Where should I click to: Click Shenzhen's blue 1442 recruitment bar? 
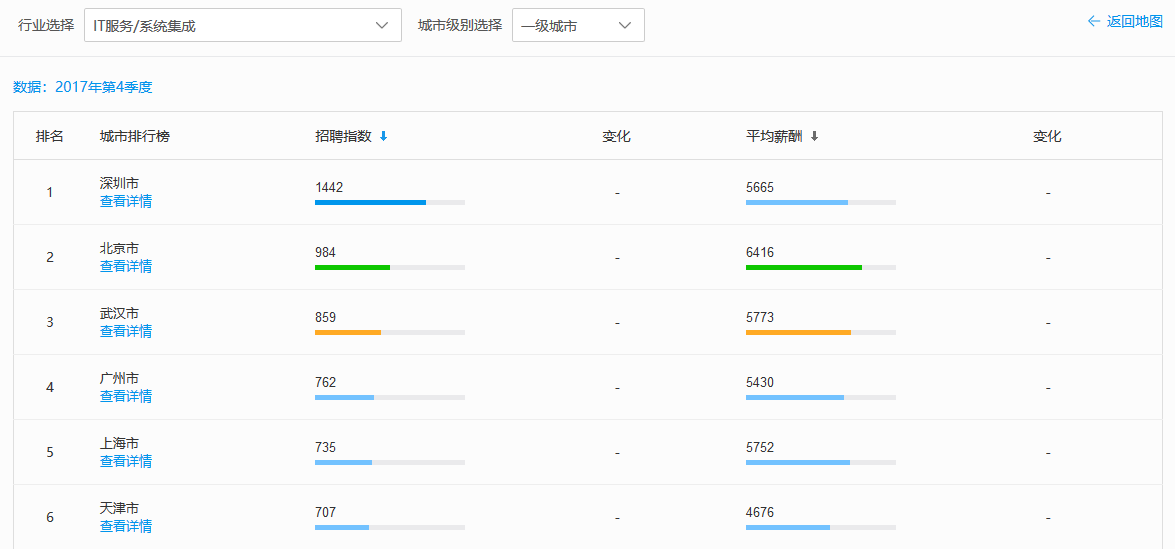pos(370,202)
